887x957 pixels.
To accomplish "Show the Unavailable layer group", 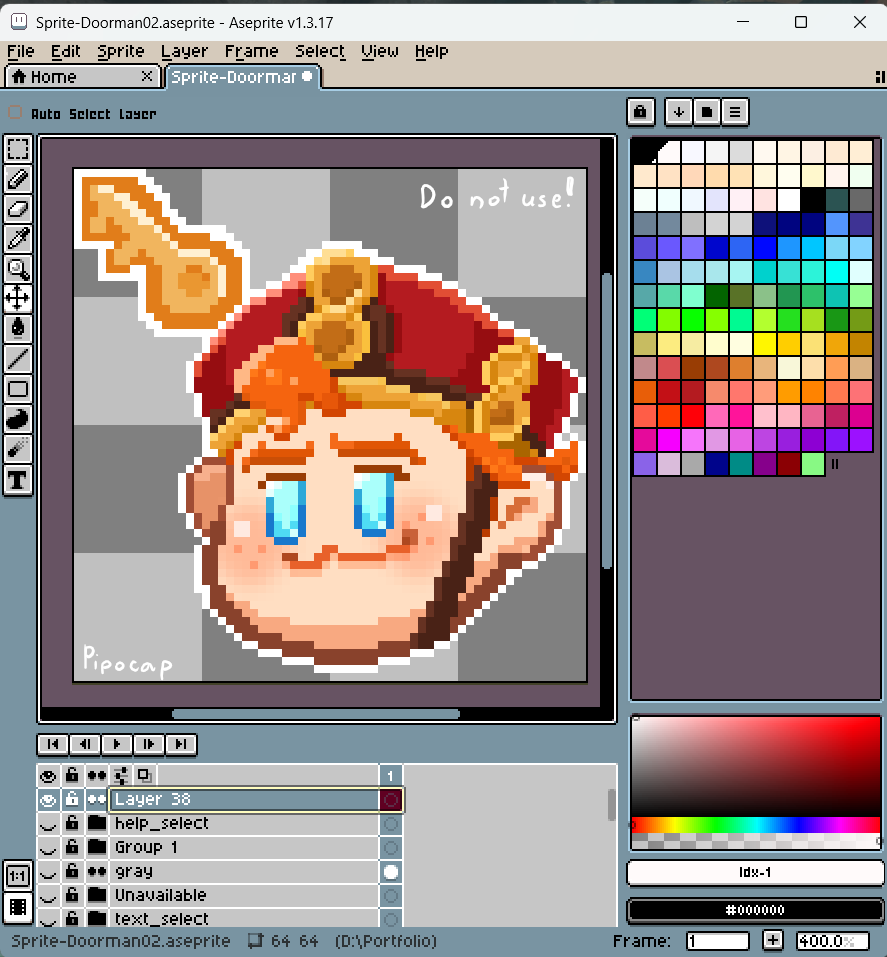I will (48, 895).
